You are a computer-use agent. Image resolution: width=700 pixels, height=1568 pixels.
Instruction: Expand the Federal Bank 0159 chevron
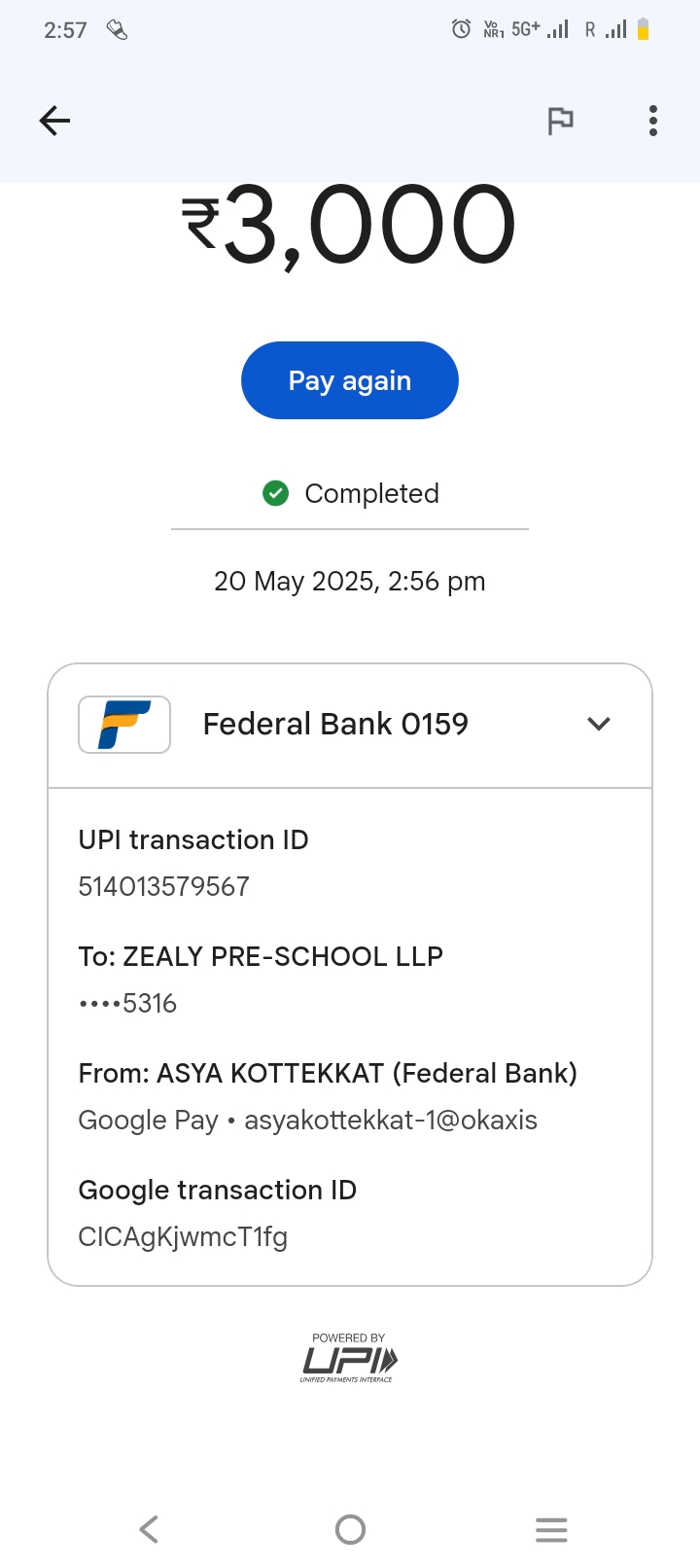click(x=599, y=724)
